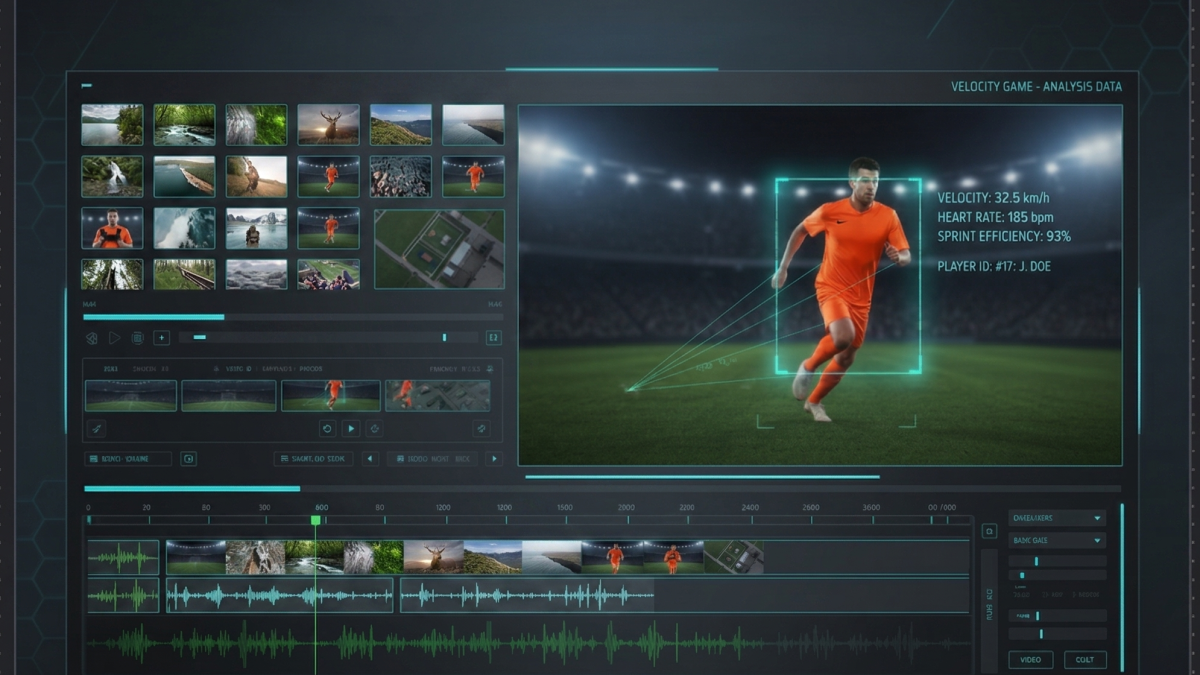Select the front-facing orange player portrait thumbnail
Viewport: 1200px width, 675px height.
[112, 228]
